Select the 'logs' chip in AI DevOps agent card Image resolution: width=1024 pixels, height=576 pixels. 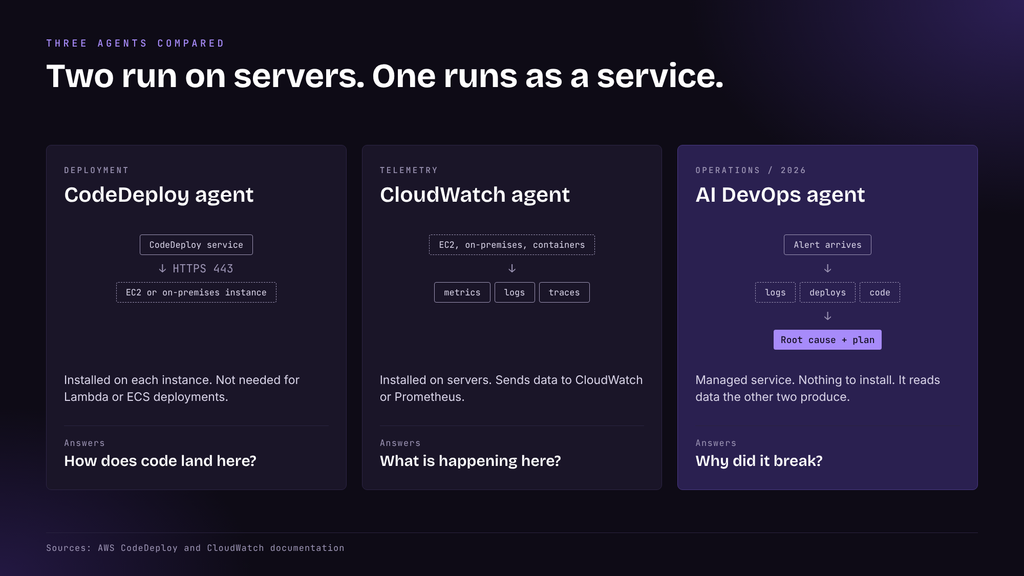point(775,293)
